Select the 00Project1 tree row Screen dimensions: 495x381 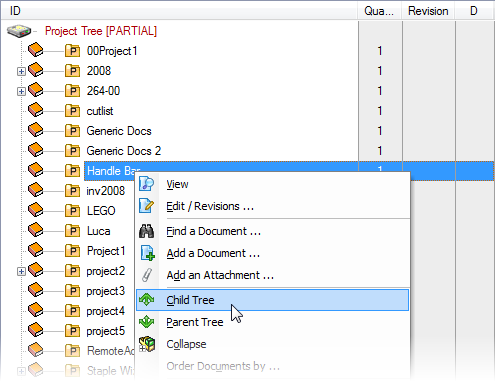click(112, 51)
